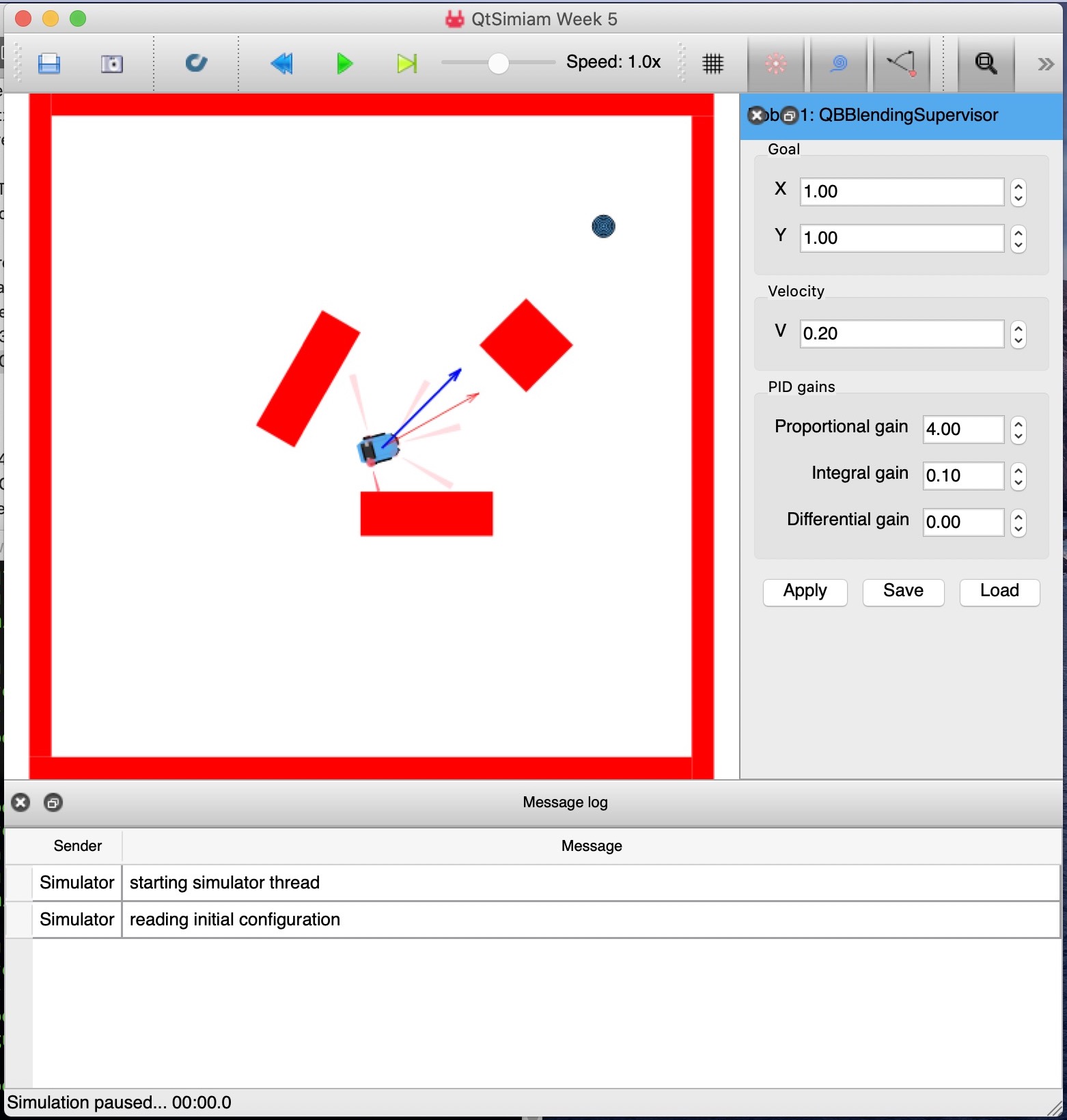Image resolution: width=1067 pixels, height=1120 pixels.
Task: Click the Velocity V spinbox arrows
Action: pyautogui.click(x=1018, y=334)
